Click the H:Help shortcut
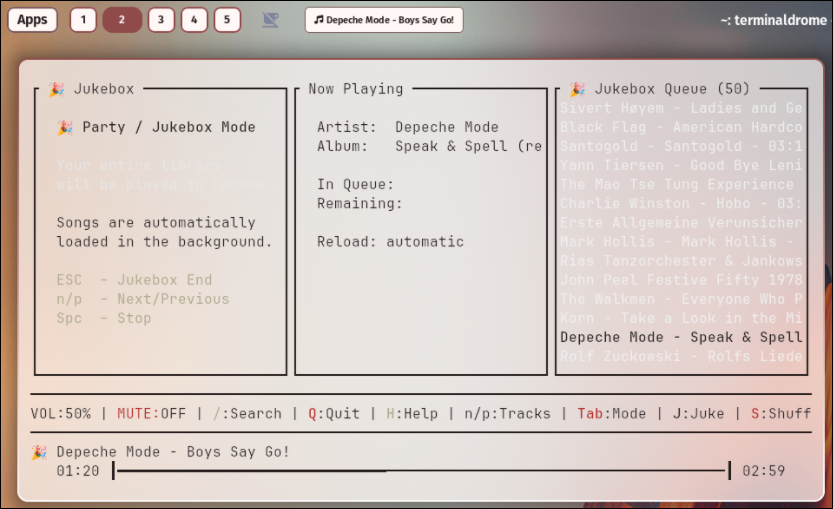The height and width of the screenshot is (509, 833). click(x=412, y=414)
